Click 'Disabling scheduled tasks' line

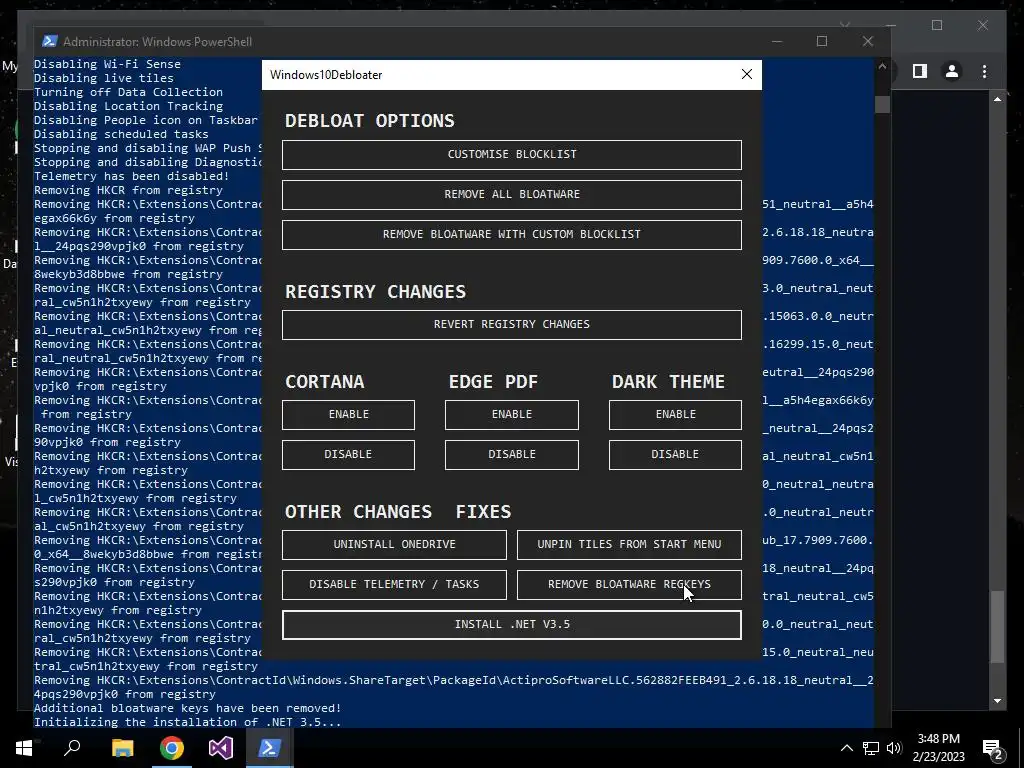tap(121, 134)
